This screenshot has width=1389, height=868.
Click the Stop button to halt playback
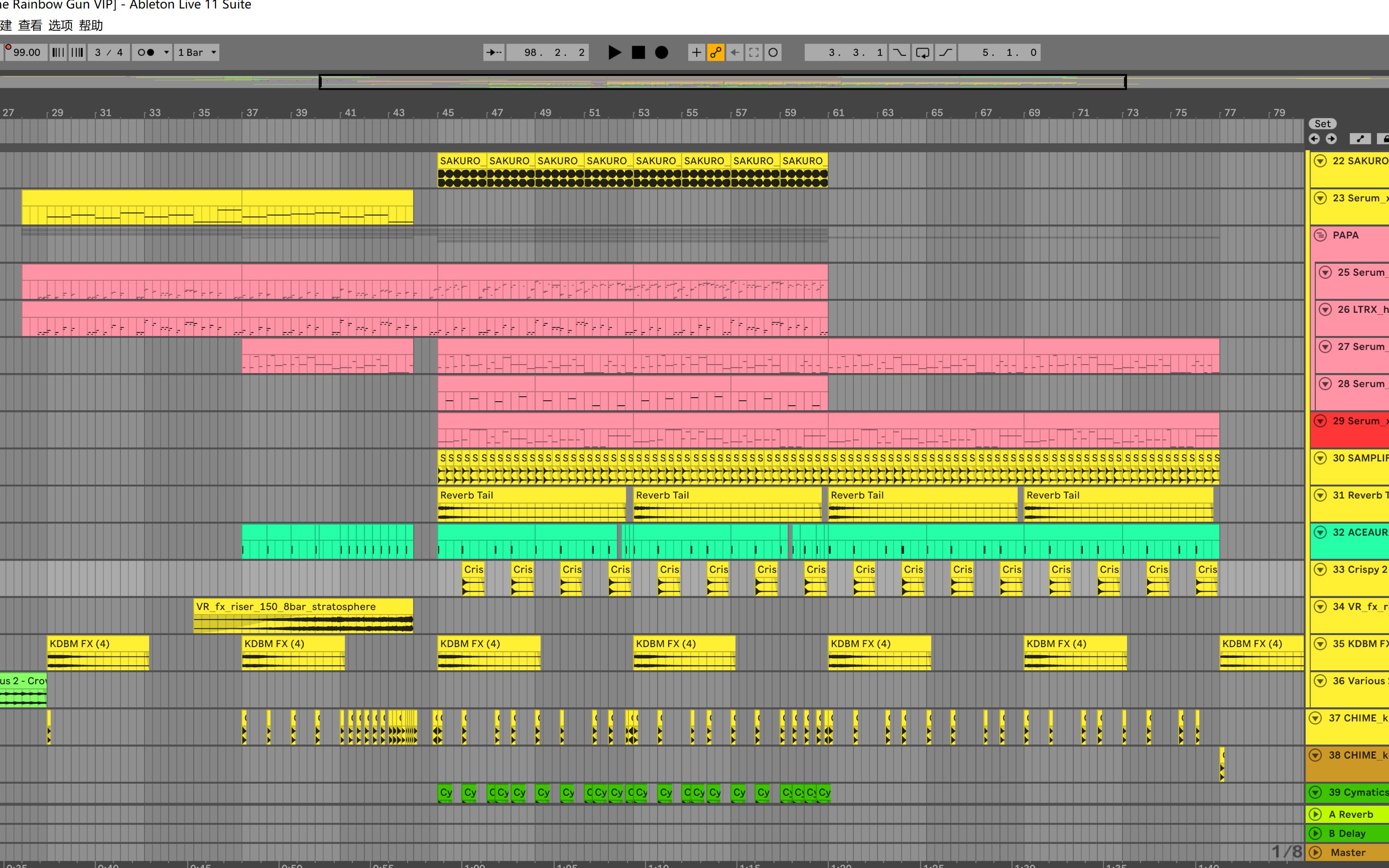point(638,52)
